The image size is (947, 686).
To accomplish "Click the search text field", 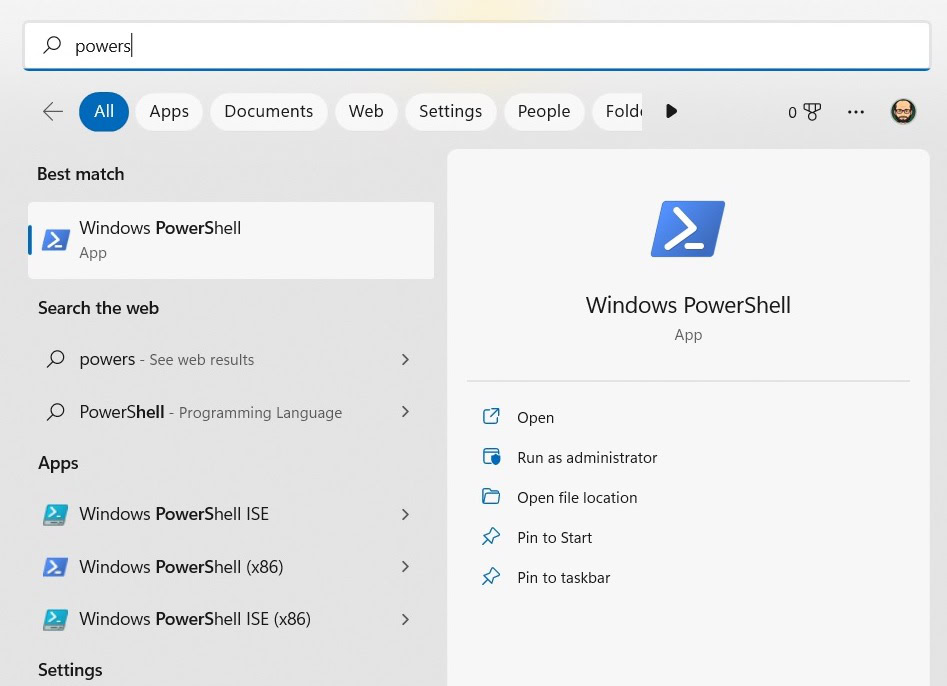I will (x=500, y=46).
